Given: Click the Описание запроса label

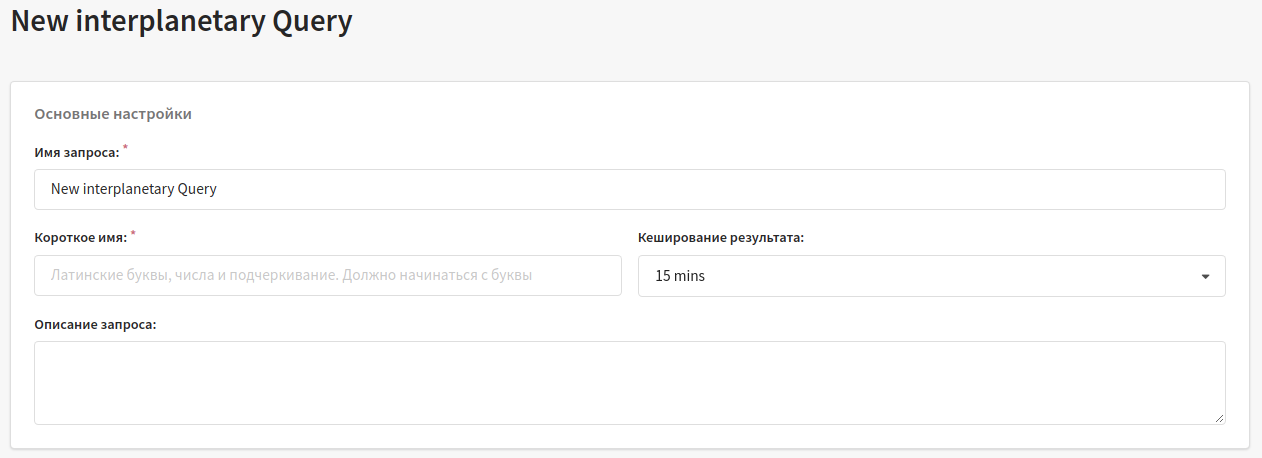Looking at the screenshot, I should [x=95, y=324].
